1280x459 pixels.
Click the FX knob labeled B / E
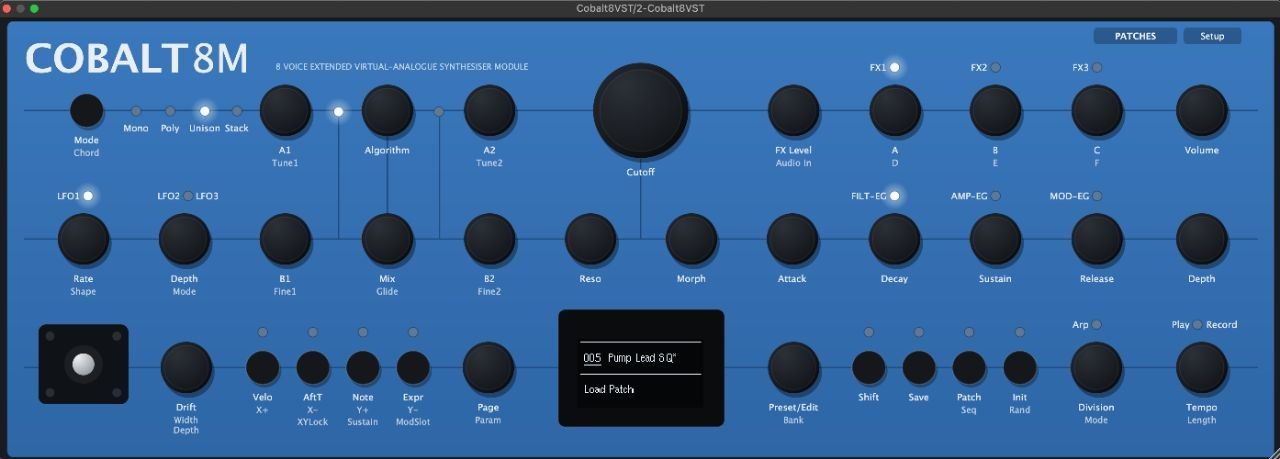click(996, 111)
